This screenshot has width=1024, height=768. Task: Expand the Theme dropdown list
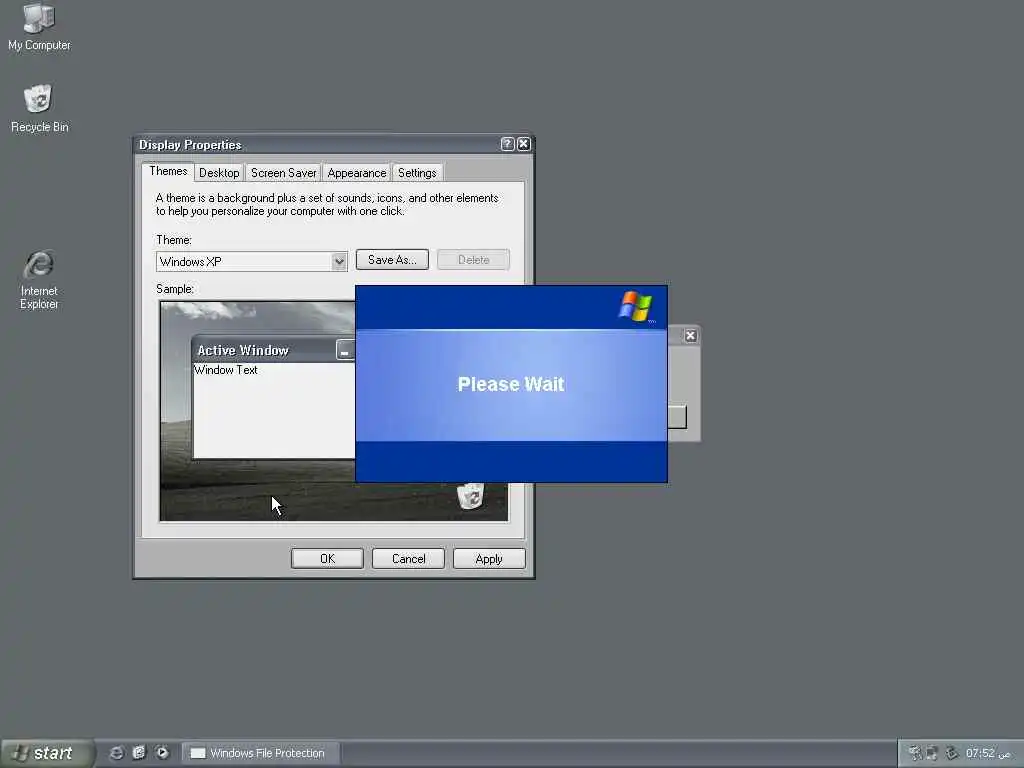(339, 262)
